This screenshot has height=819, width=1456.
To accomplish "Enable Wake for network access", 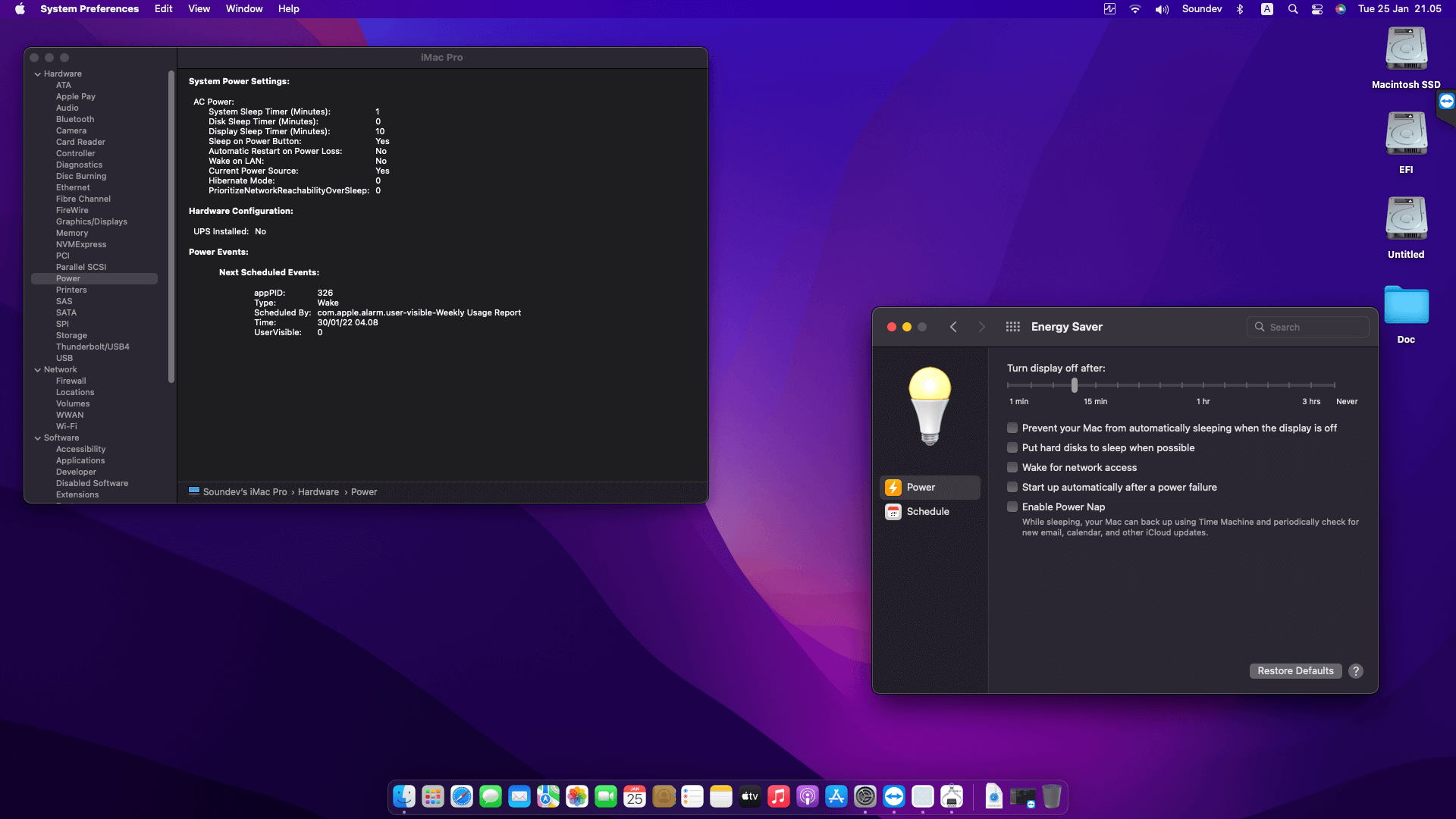I will tap(1012, 467).
